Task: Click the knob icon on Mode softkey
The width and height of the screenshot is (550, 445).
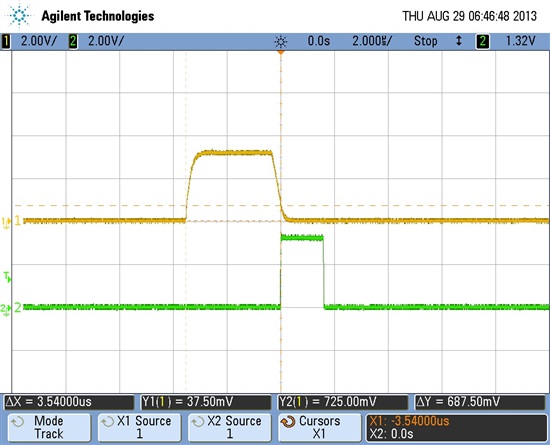Action: tap(17, 422)
